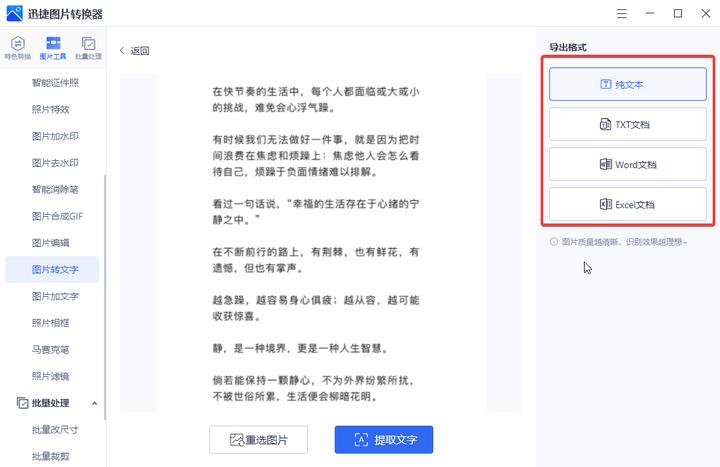Screen dimensions: 720x467
Task: Click the info icon beside the image quality tip
Action: coord(553,242)
